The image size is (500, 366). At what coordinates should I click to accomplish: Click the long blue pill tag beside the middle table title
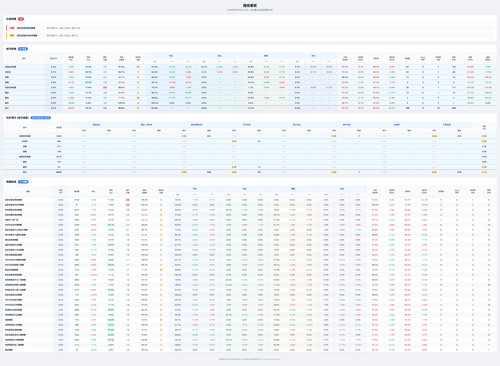[41, 118]
